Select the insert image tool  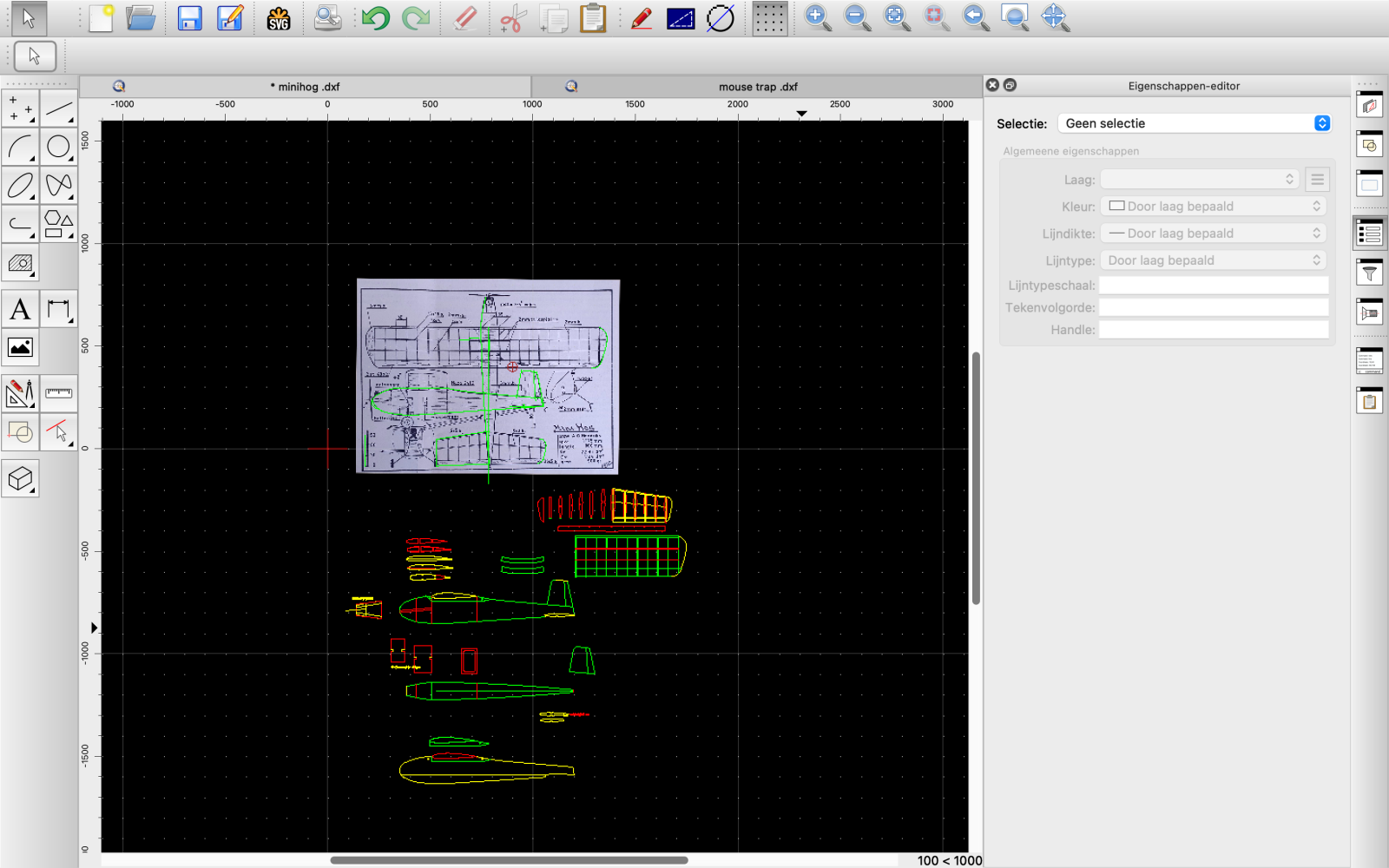pyautogui.click(x=20, y=347)
